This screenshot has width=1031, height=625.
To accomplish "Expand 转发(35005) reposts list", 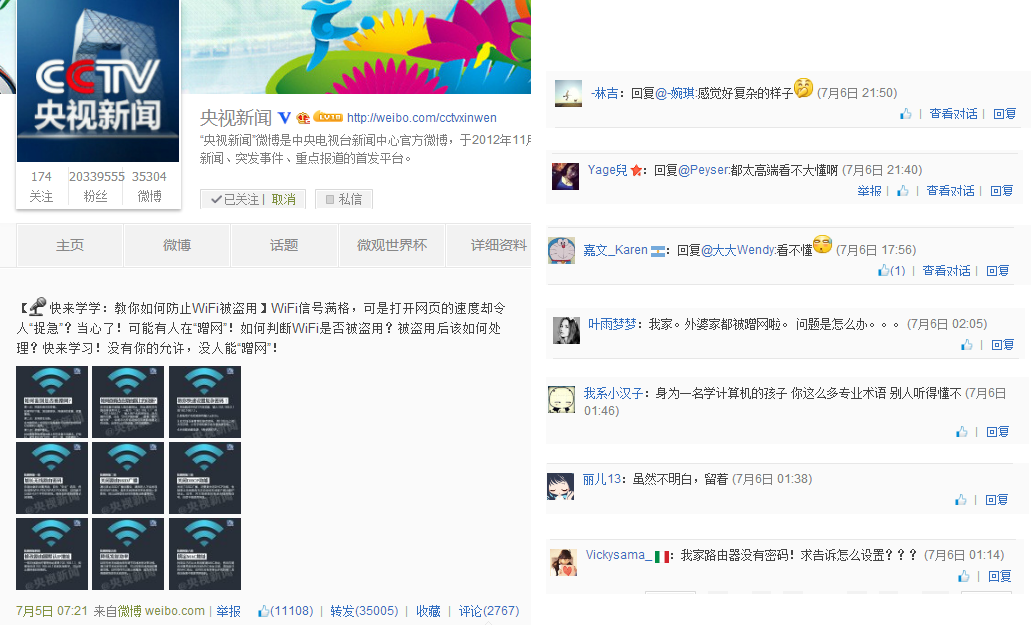I will (364, 611).
